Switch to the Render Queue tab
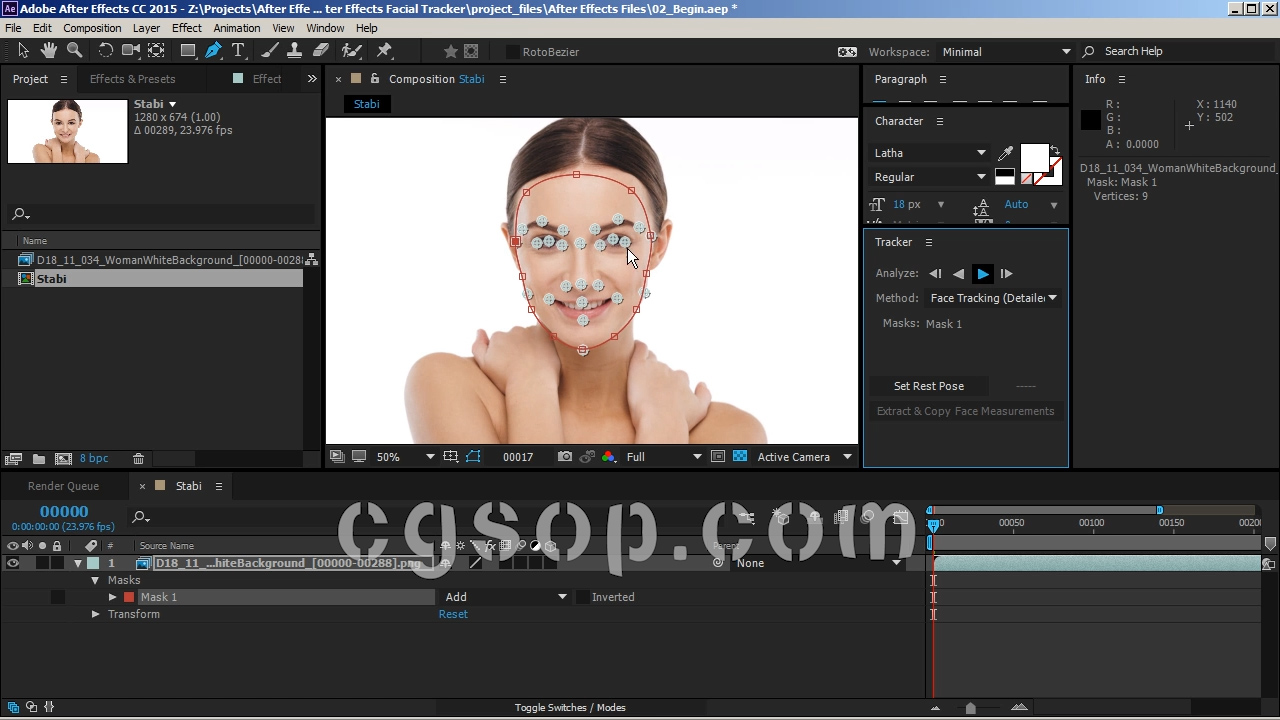This screenshot has width=1280, height=720. (63, 486)
